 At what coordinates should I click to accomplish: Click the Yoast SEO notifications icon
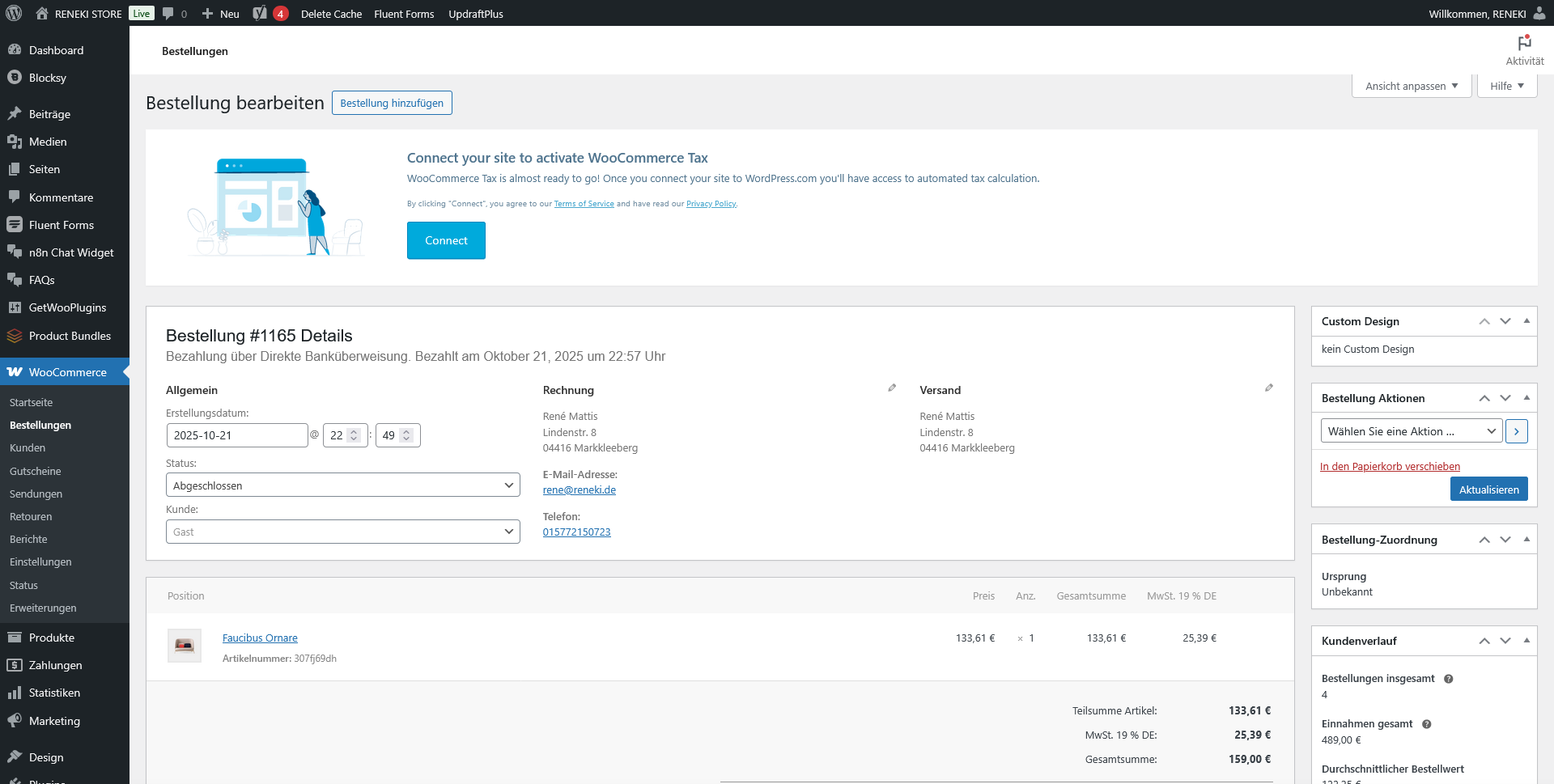tap(261, 14)
